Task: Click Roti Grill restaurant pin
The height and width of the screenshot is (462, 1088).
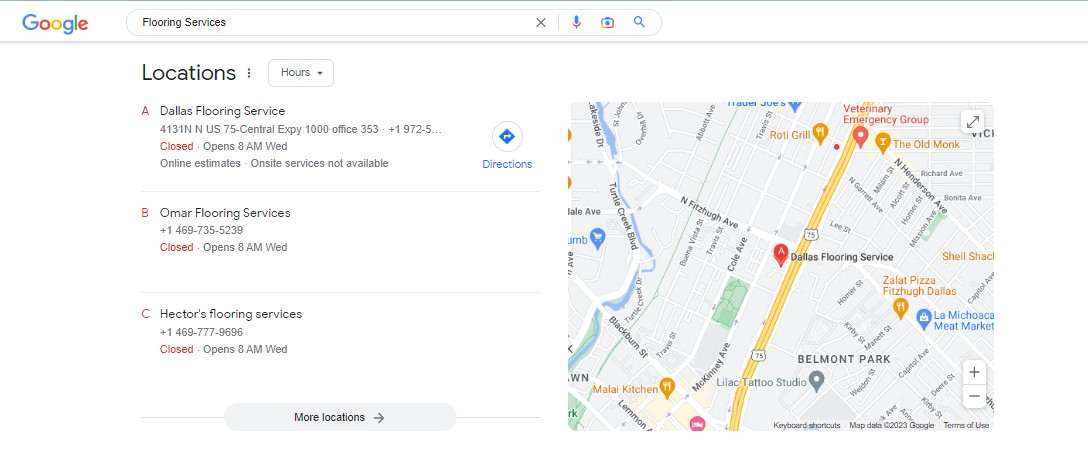Action: point(820,134)
